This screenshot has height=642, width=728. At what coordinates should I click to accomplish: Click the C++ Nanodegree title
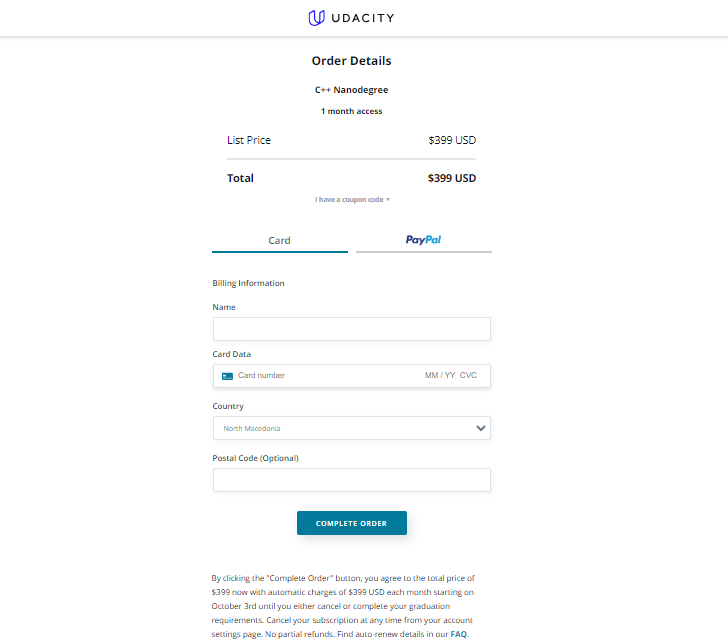click(351, 90)
